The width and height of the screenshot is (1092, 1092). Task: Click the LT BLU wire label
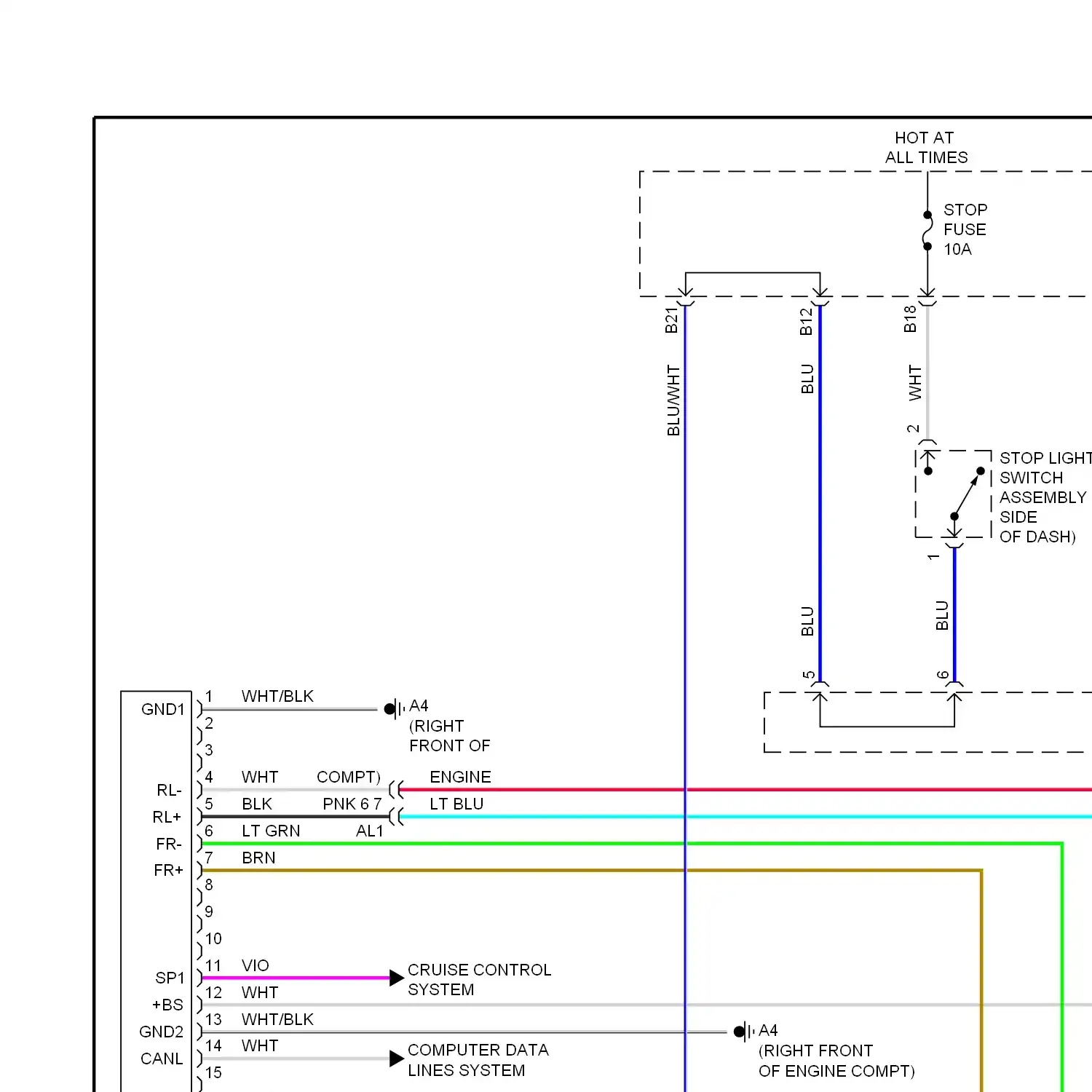point(456,804)
